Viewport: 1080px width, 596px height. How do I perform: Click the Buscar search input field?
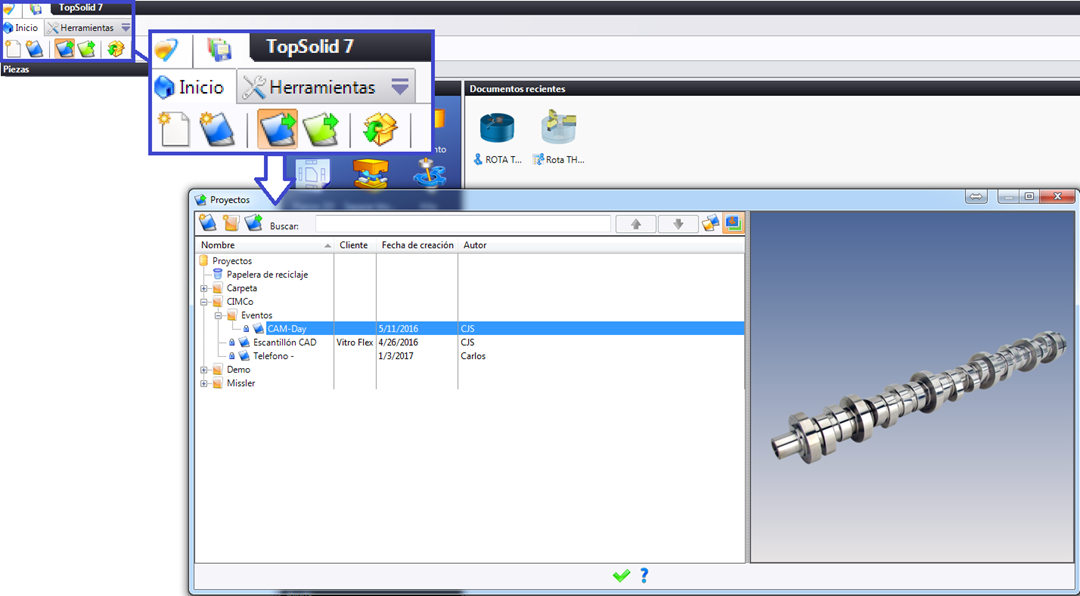click(x=463, y=224)
